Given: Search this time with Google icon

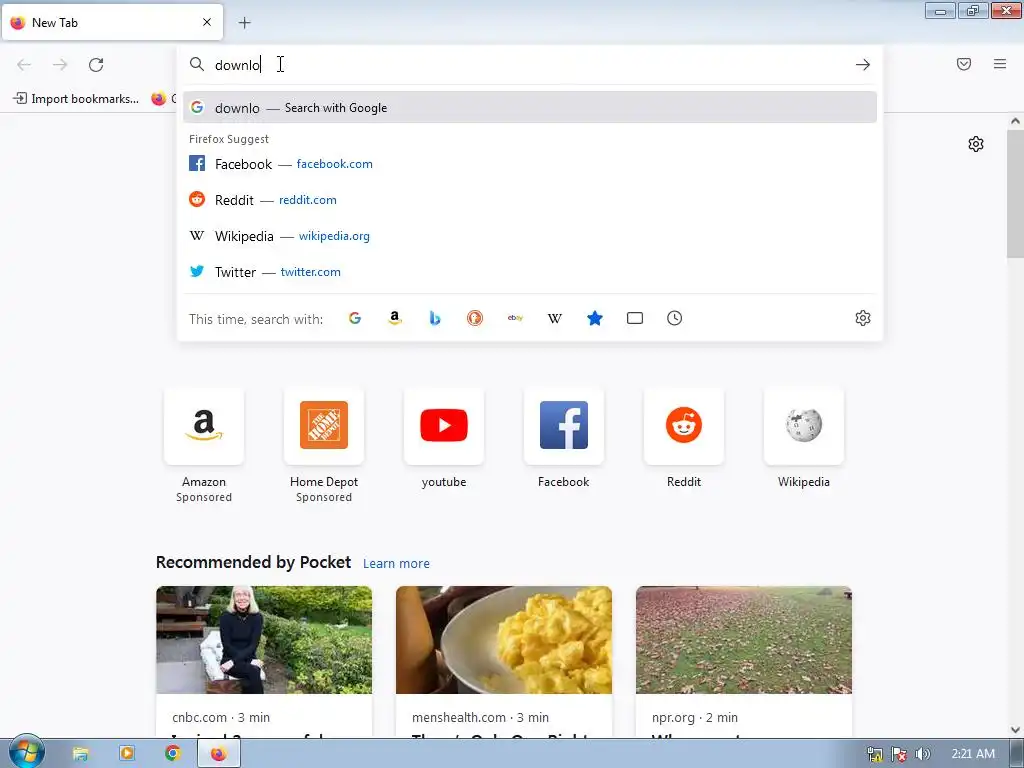Looking at the screenshot, I should pos(355,318).
